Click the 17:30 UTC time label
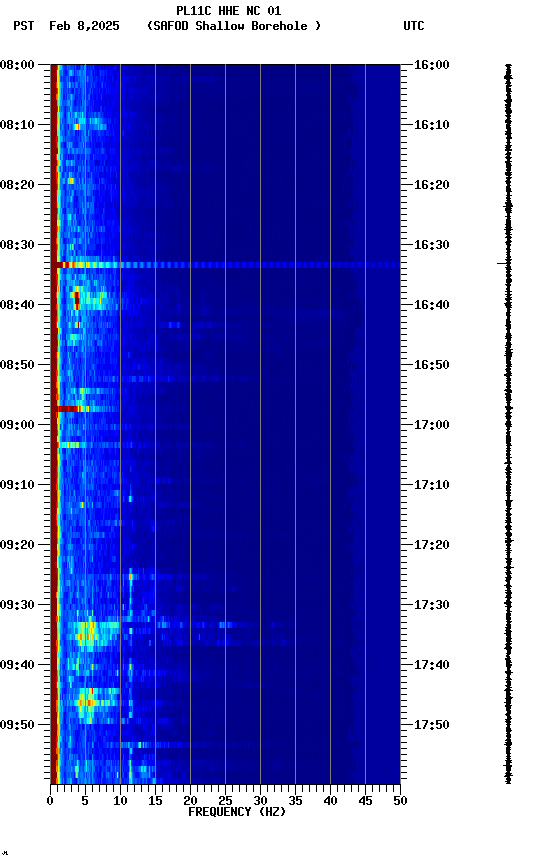The image size is (552, 864). point(432,605)
